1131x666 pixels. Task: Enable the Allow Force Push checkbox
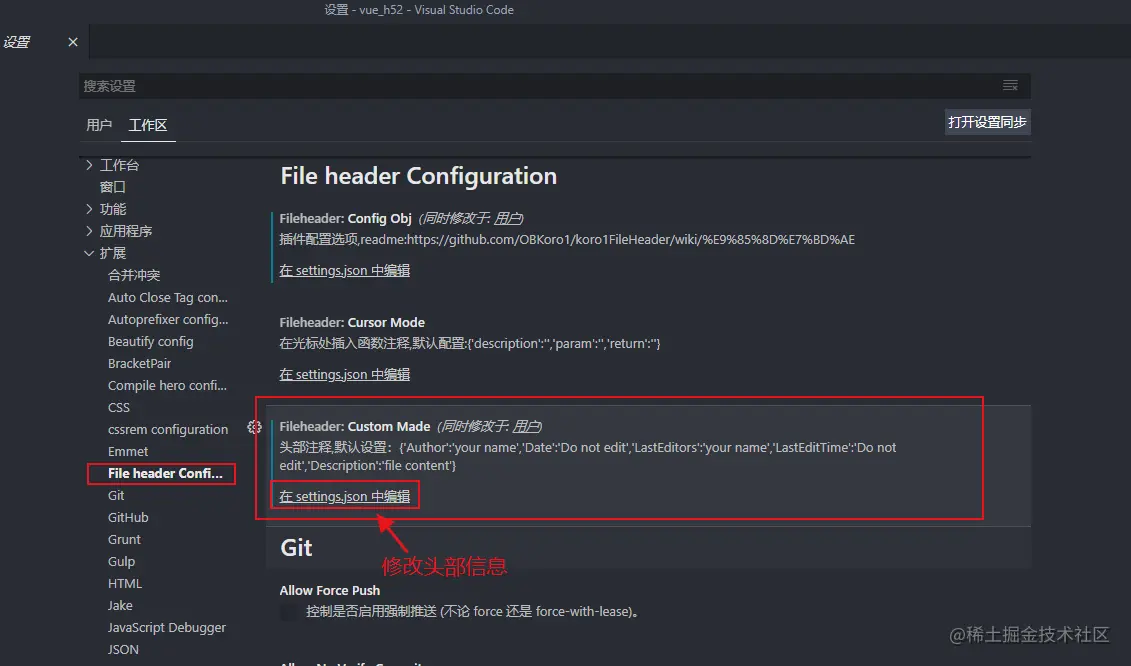(289, 612)
